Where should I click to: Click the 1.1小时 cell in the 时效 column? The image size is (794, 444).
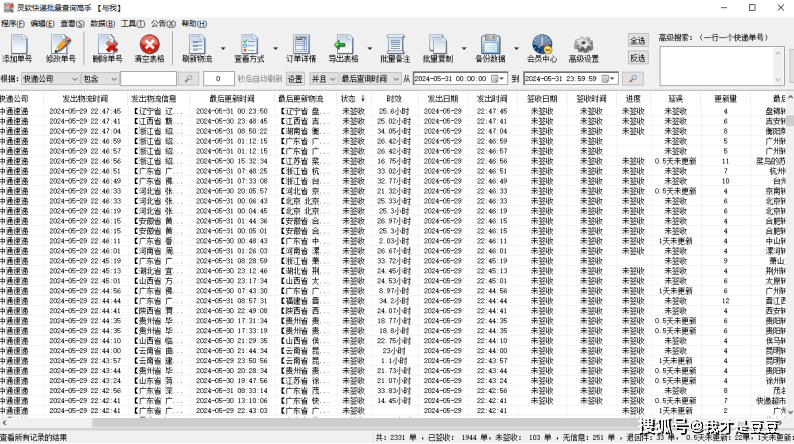[394, 361]
